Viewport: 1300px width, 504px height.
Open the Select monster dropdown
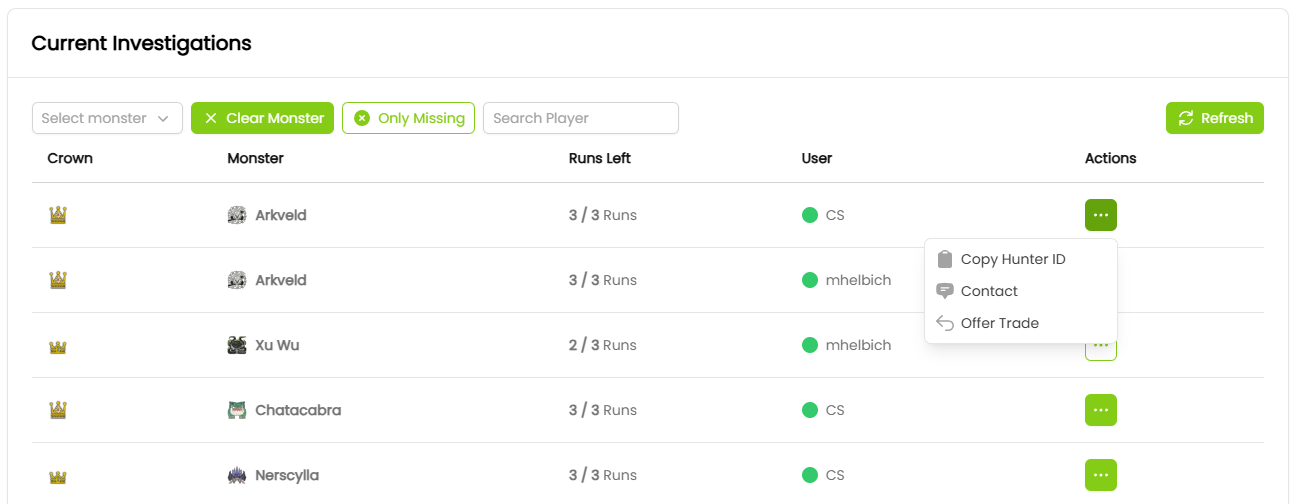[107, 118]
